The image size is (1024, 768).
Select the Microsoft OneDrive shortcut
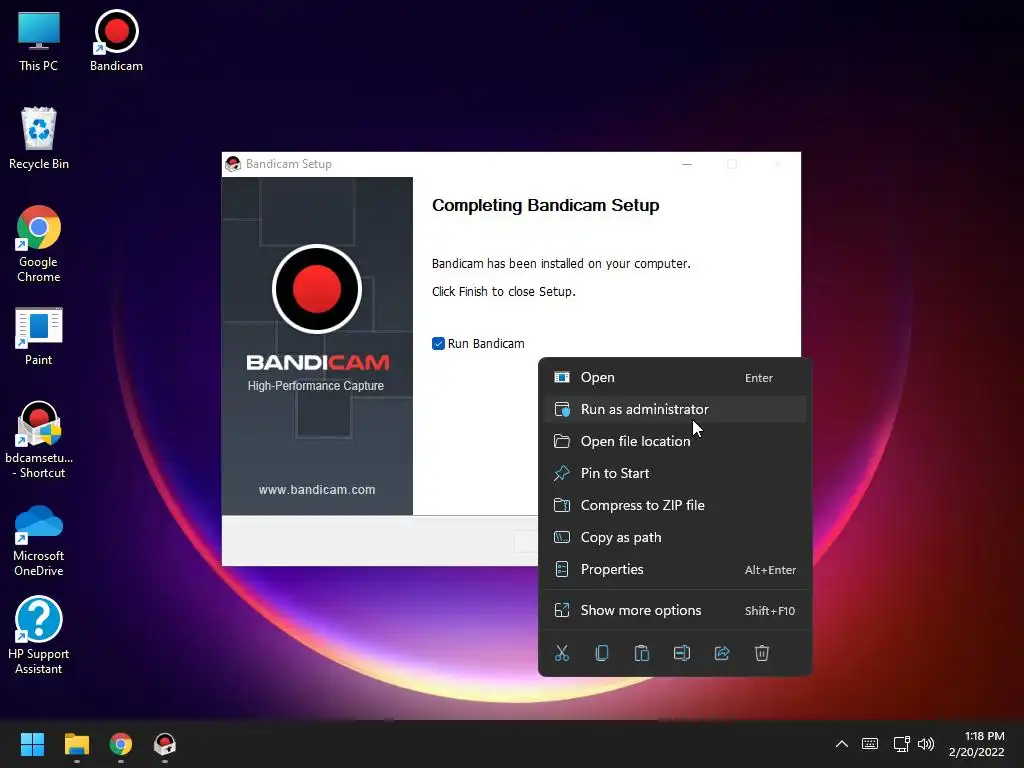point(39,540)
